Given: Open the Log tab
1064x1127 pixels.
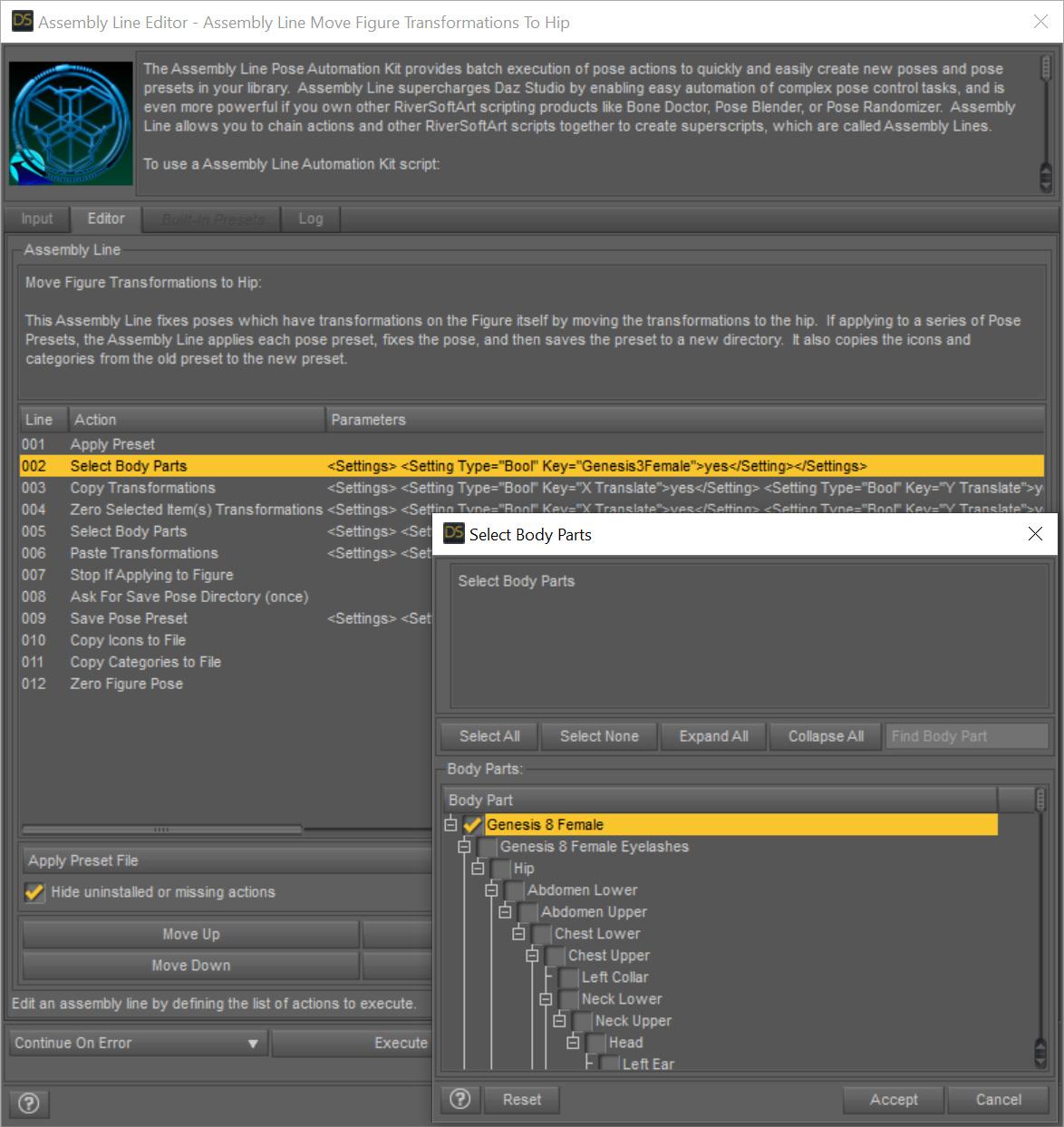Looking at the screenshot, I should tap(311, 219).
